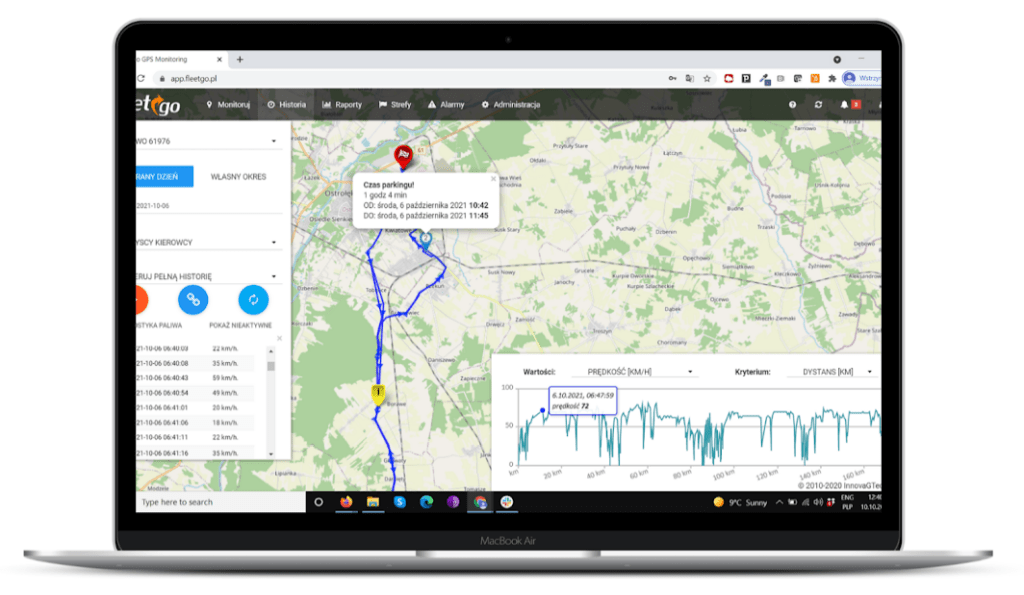Click the Windows search box
The width and height of the screenshot is (1024, 595).
click(x=221, y=502)
